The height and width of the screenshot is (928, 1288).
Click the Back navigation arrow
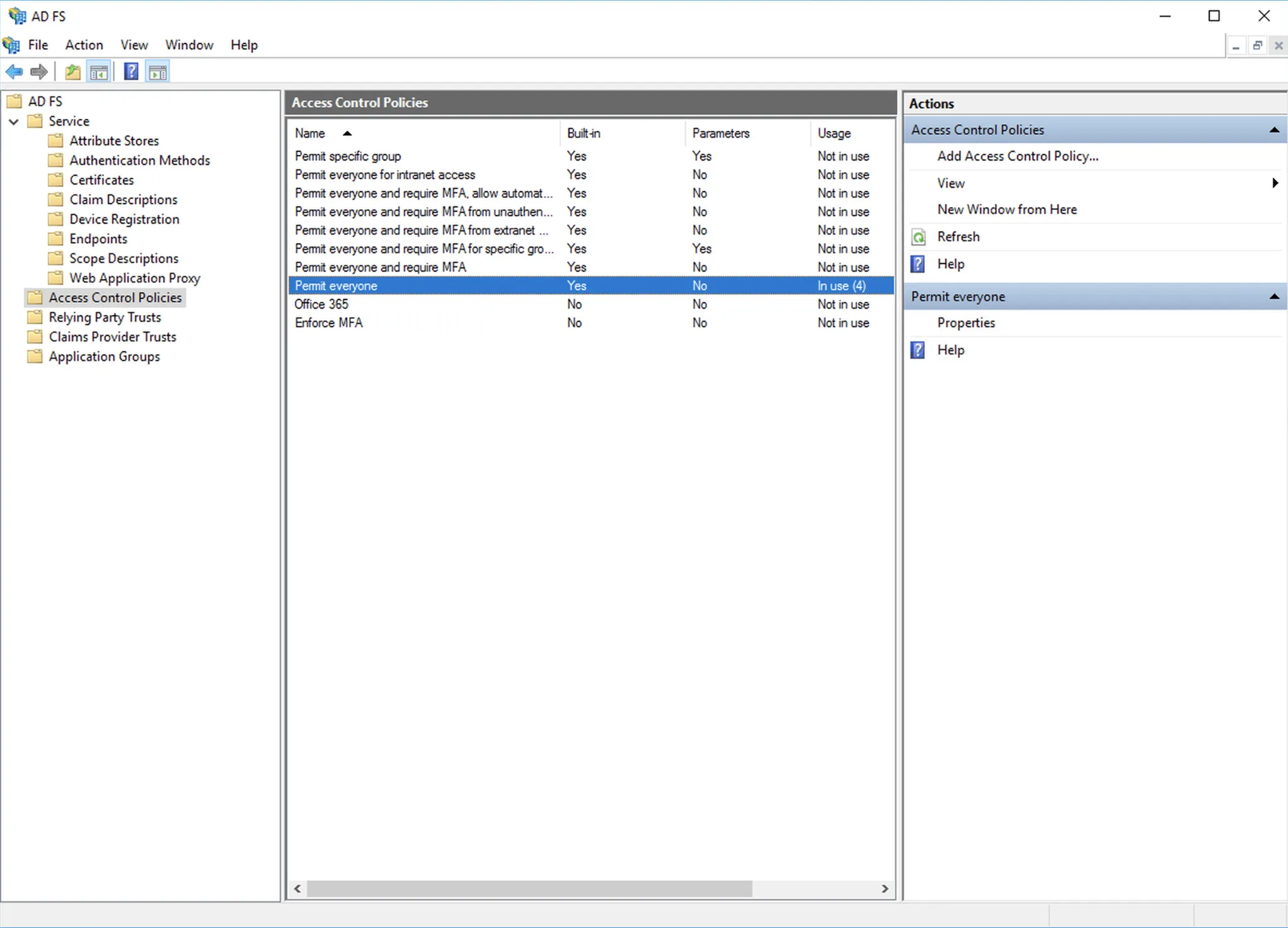(14, 71)
